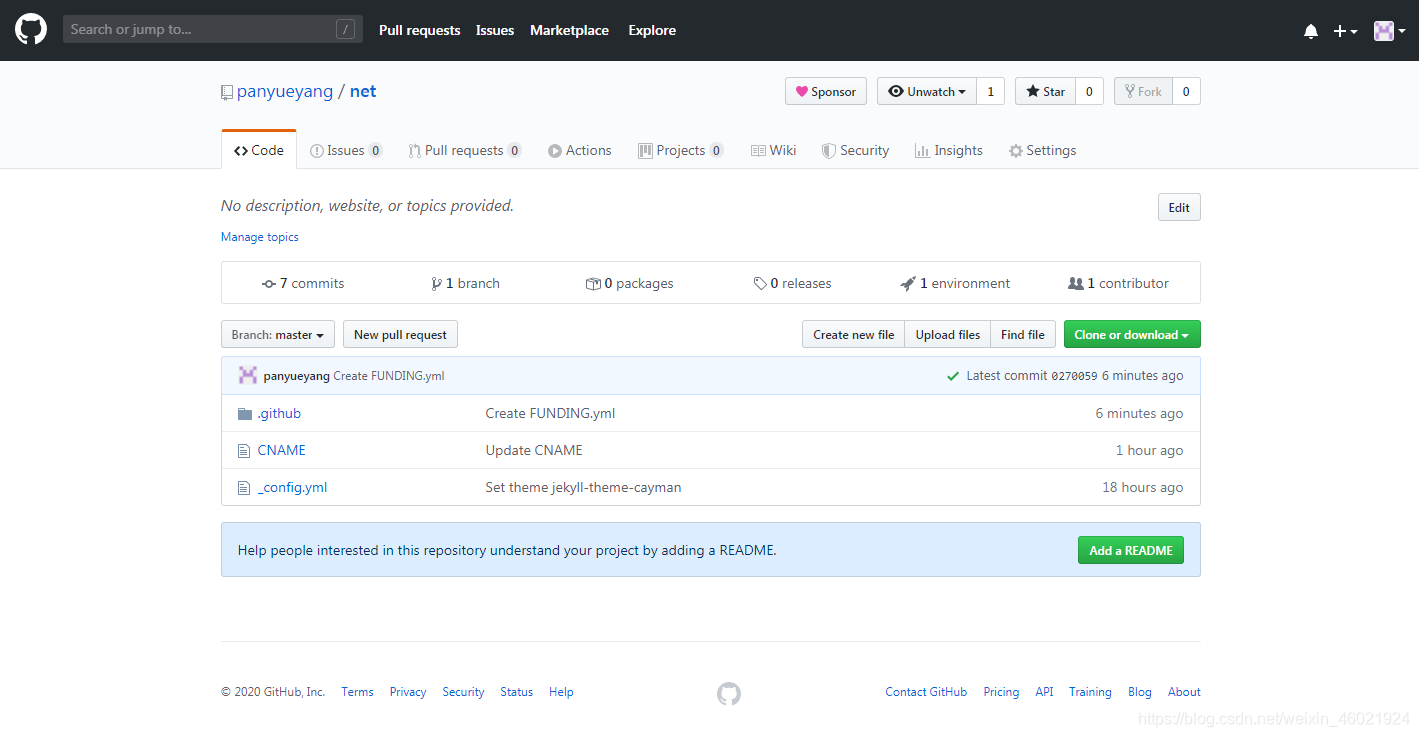
Task: Click the commit status green checkmark
Action: [953, 376]
